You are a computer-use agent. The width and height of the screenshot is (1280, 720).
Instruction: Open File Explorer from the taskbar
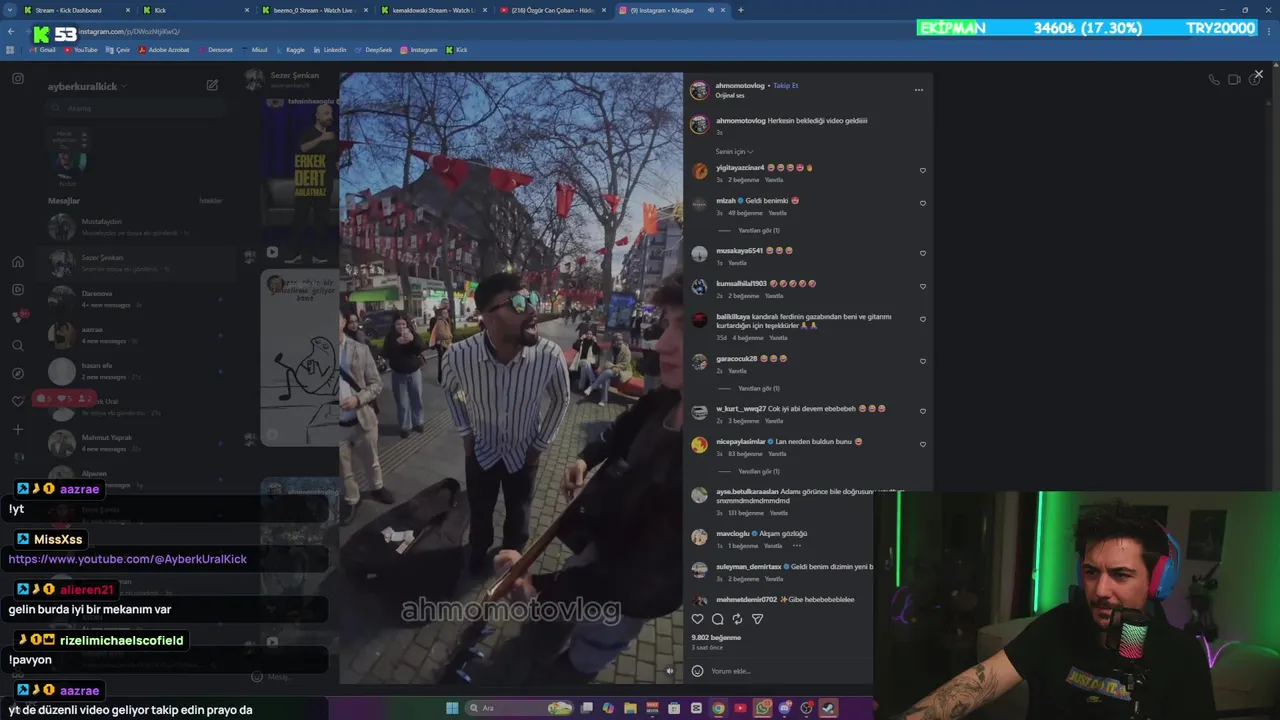[x=630, y=708]
